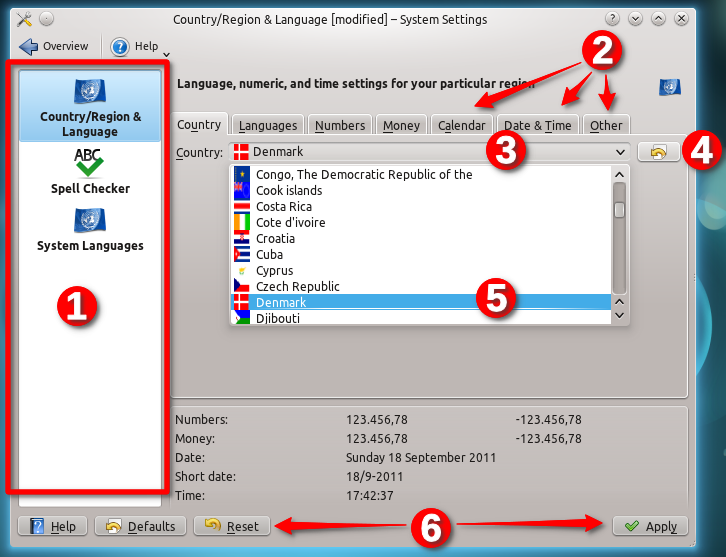The image size is (726, 557).
Task: Switch to the Languages tab
Action: click(268, 125)
